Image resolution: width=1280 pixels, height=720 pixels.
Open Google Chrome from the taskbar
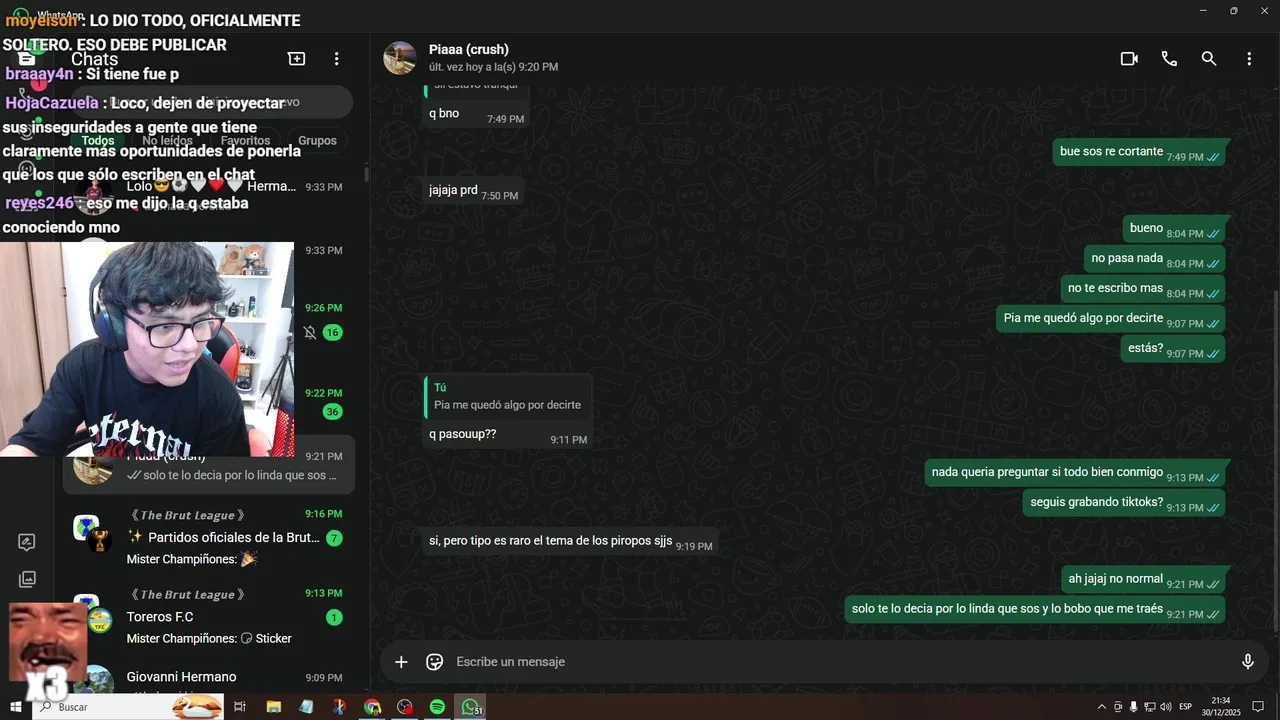click(x=372, y=707)
